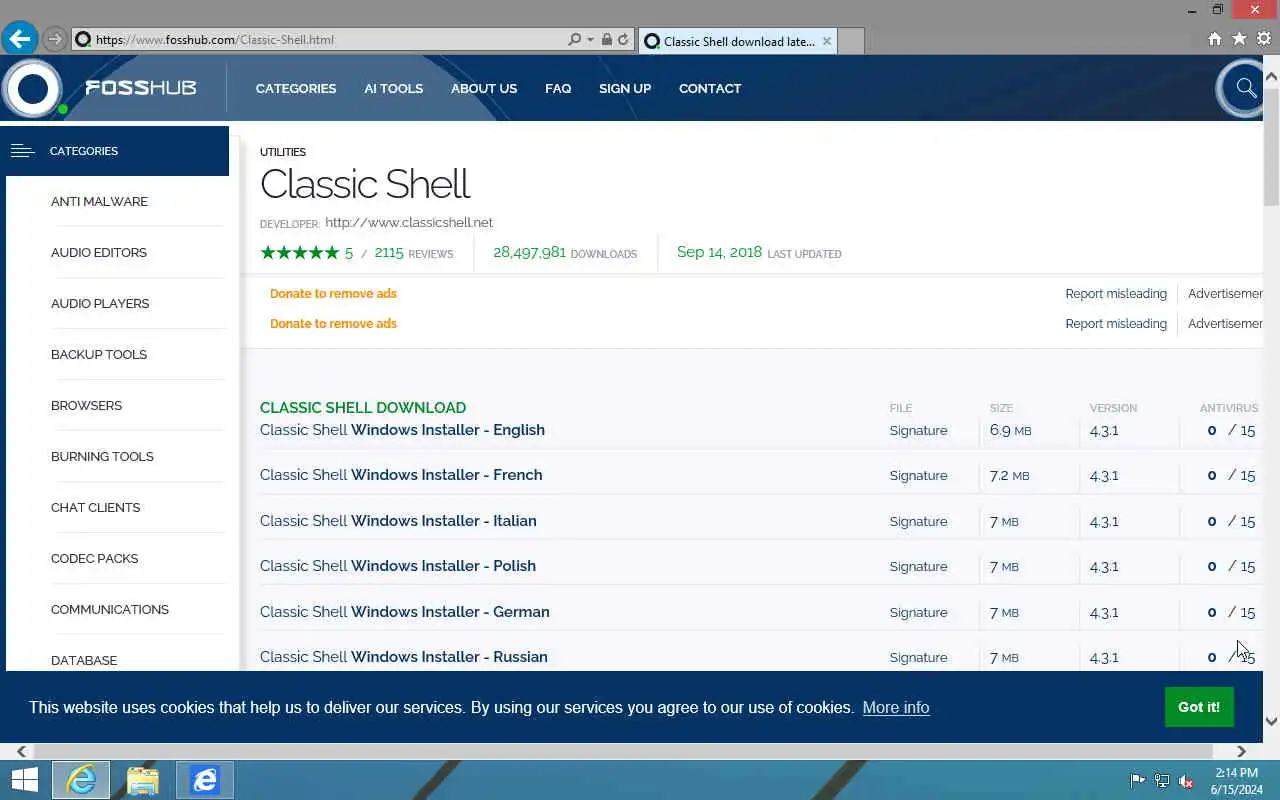Open the More info cookie link
Viewport: 1280px width, 800px height.
(896, 707)
